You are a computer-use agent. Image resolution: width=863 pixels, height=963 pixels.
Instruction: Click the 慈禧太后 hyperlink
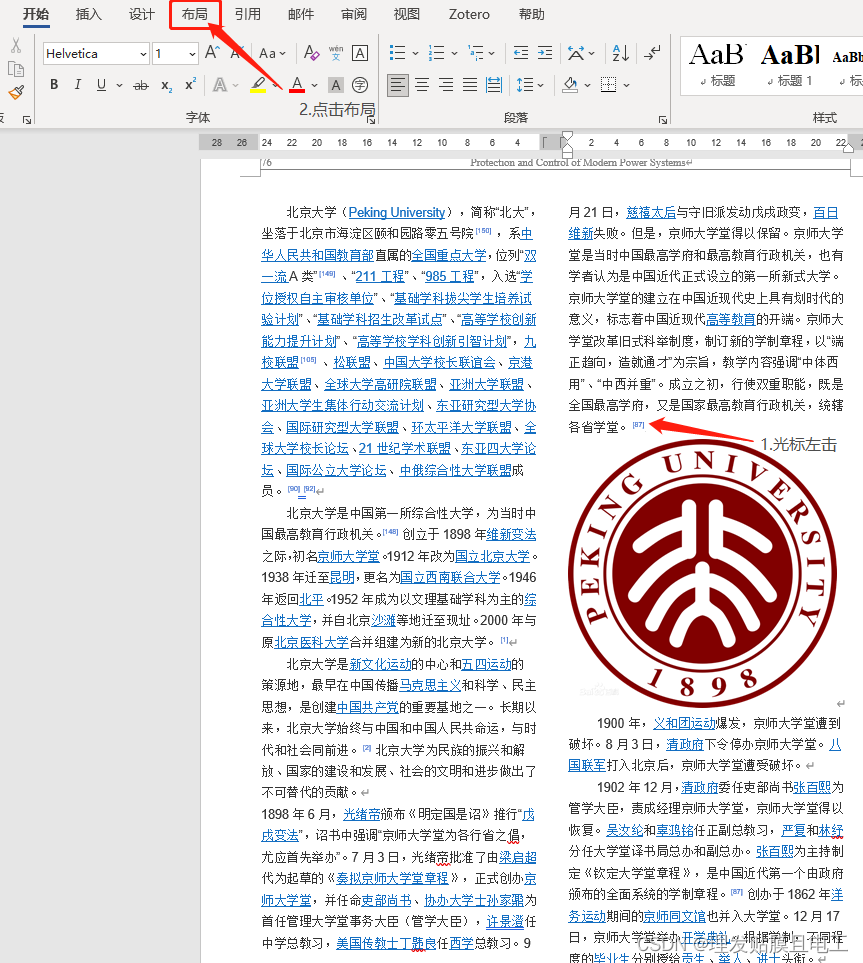pos(651,212)
